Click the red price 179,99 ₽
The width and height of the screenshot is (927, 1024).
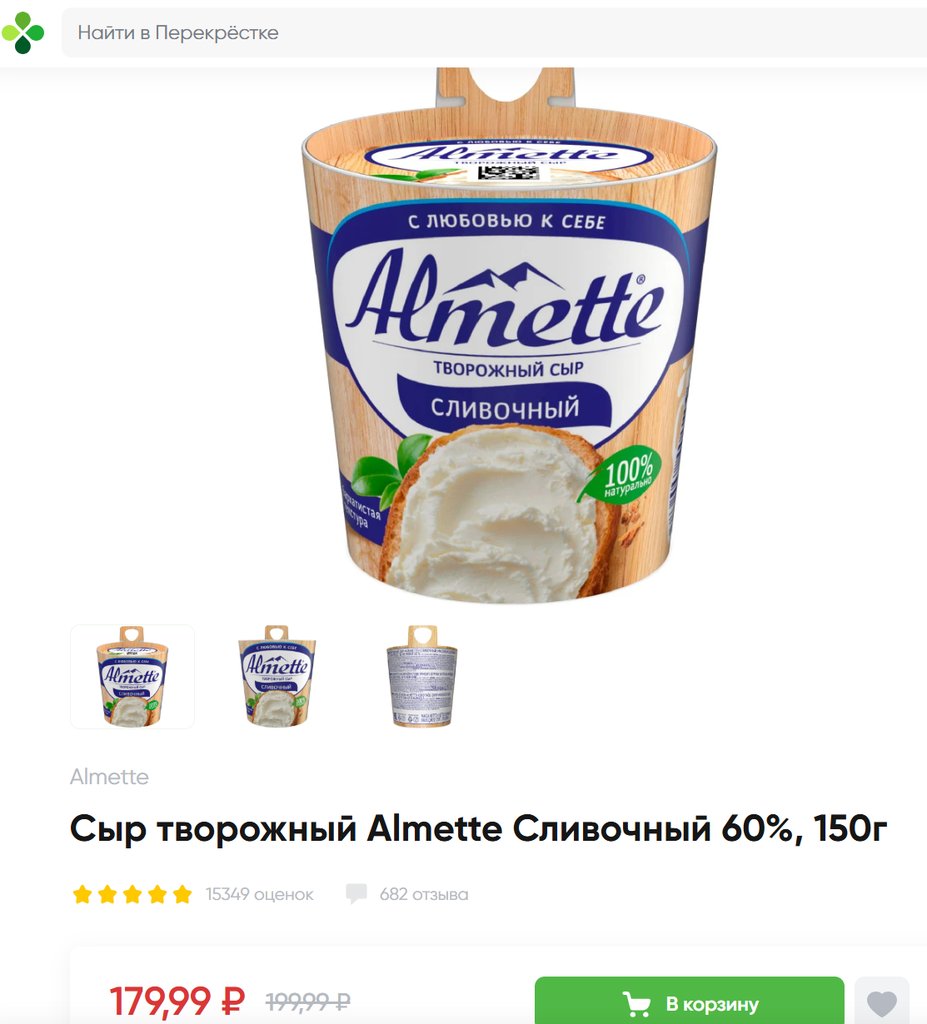click(177, 1000)
